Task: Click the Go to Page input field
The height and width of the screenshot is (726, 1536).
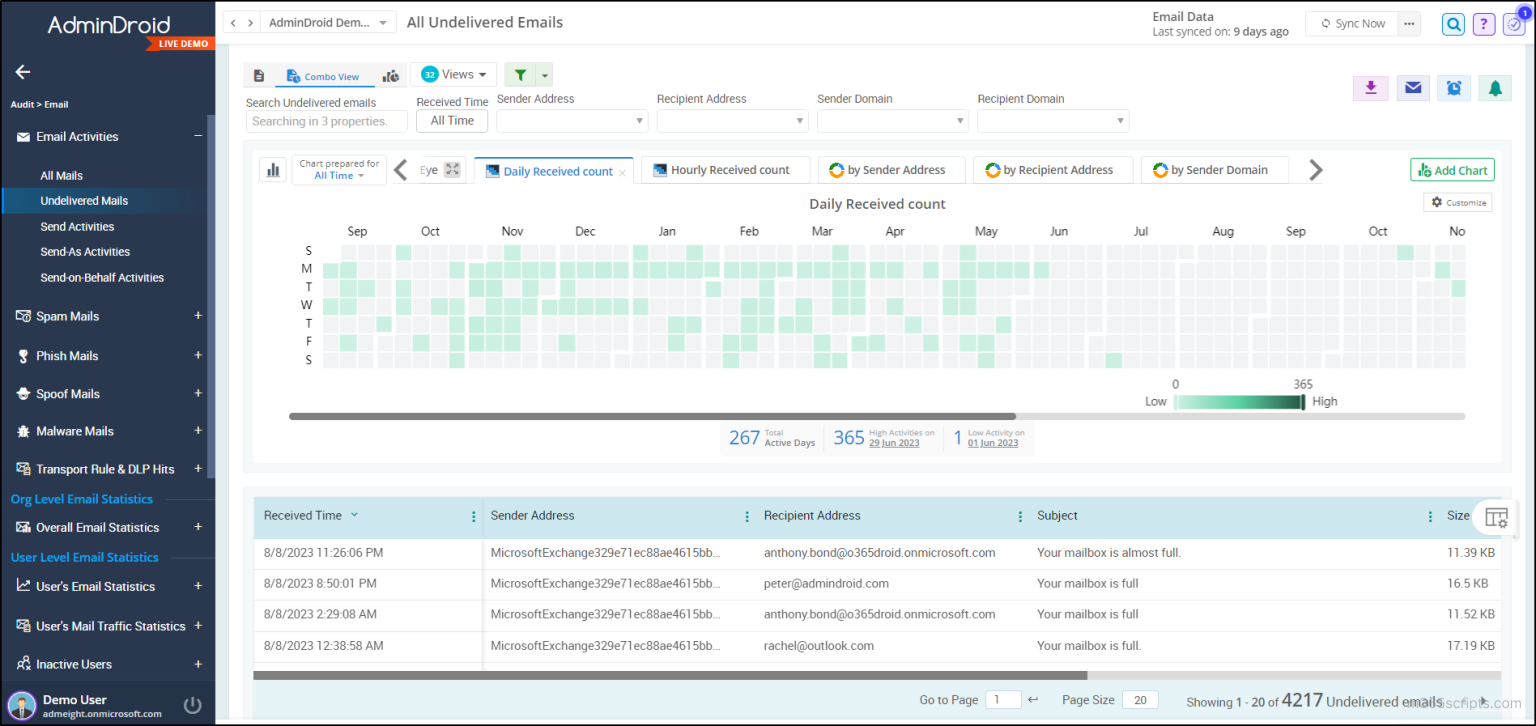Action: 1003,699
